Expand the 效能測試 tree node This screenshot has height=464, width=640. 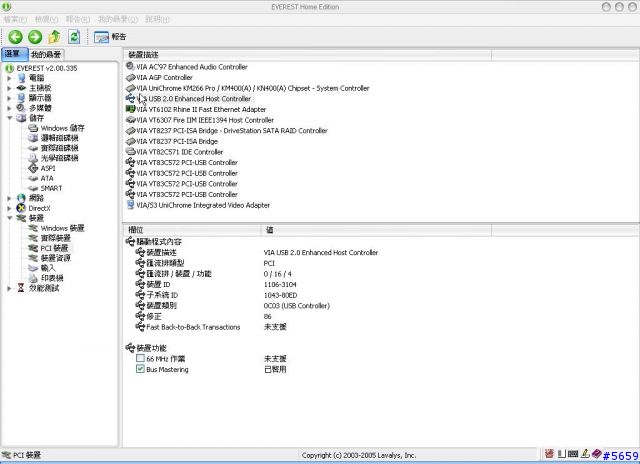coord(9,288)
